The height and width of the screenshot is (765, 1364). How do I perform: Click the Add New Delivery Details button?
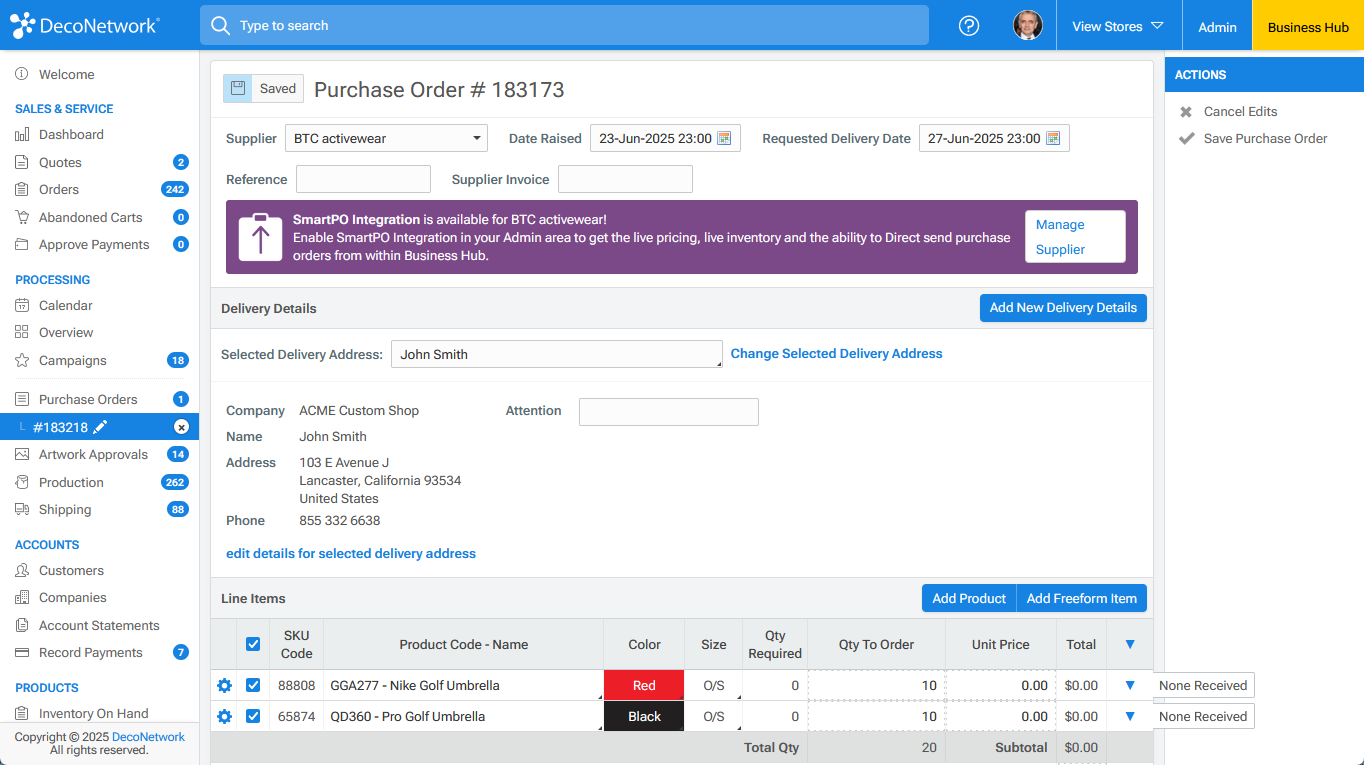[x=1063, y=307]
